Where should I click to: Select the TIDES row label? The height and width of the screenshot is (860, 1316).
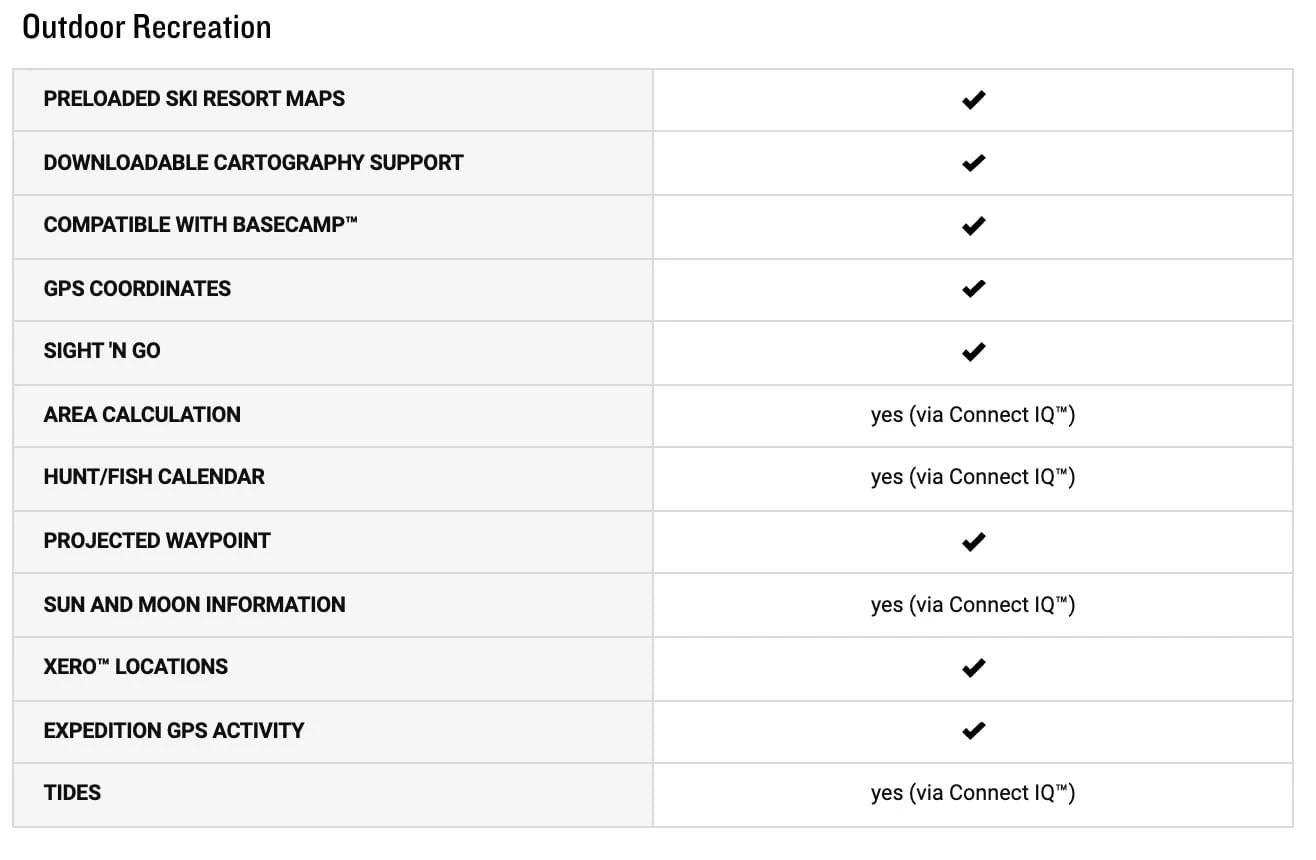(72, 793)
